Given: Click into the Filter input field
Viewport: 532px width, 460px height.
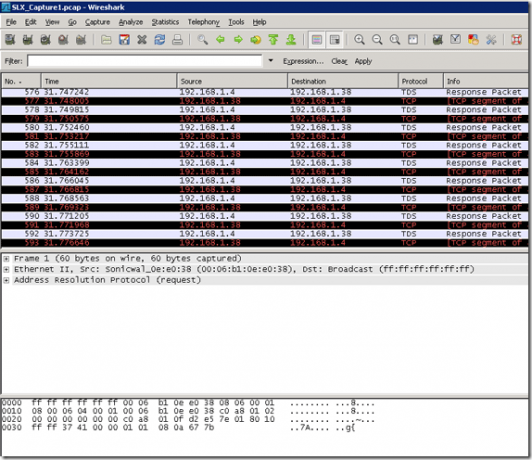Looking at the screenshot, I should 145,61.
